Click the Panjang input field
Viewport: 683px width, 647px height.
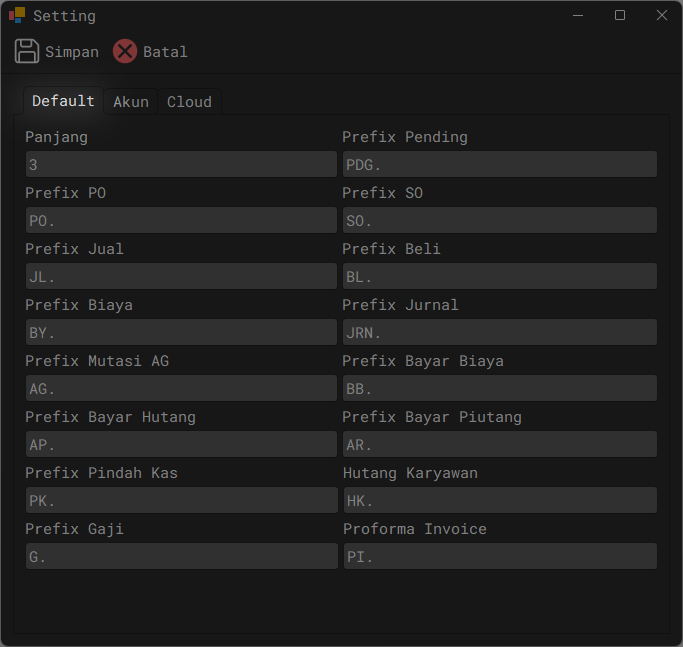coord(181,164)
